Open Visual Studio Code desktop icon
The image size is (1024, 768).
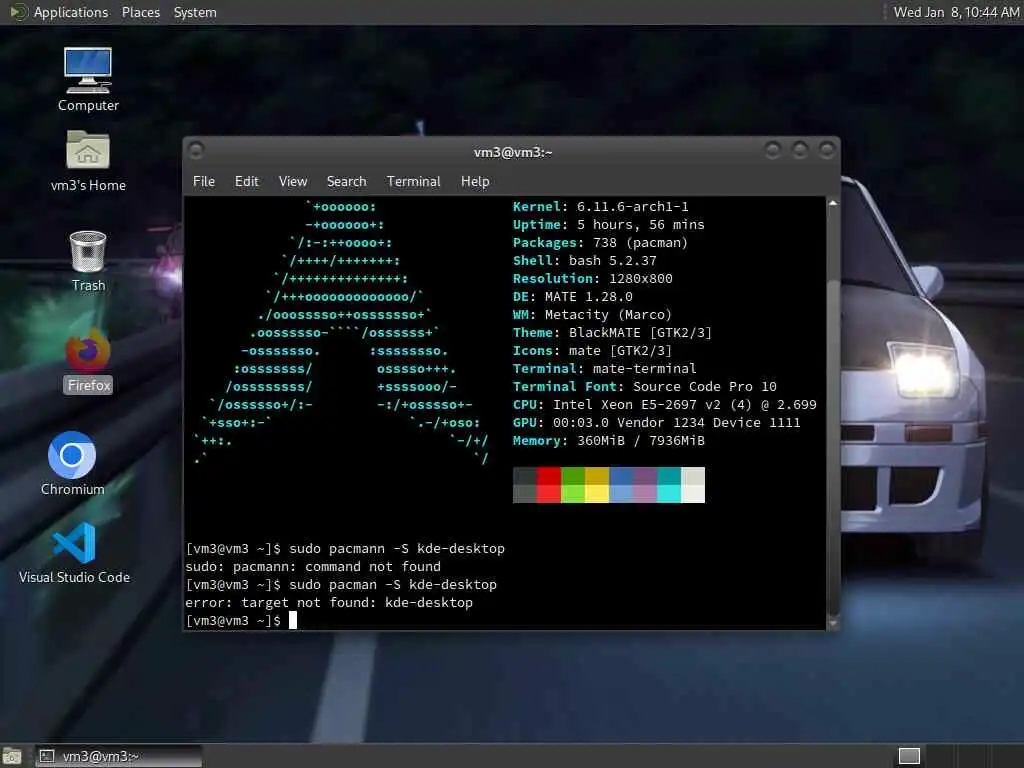pos(74,552)
